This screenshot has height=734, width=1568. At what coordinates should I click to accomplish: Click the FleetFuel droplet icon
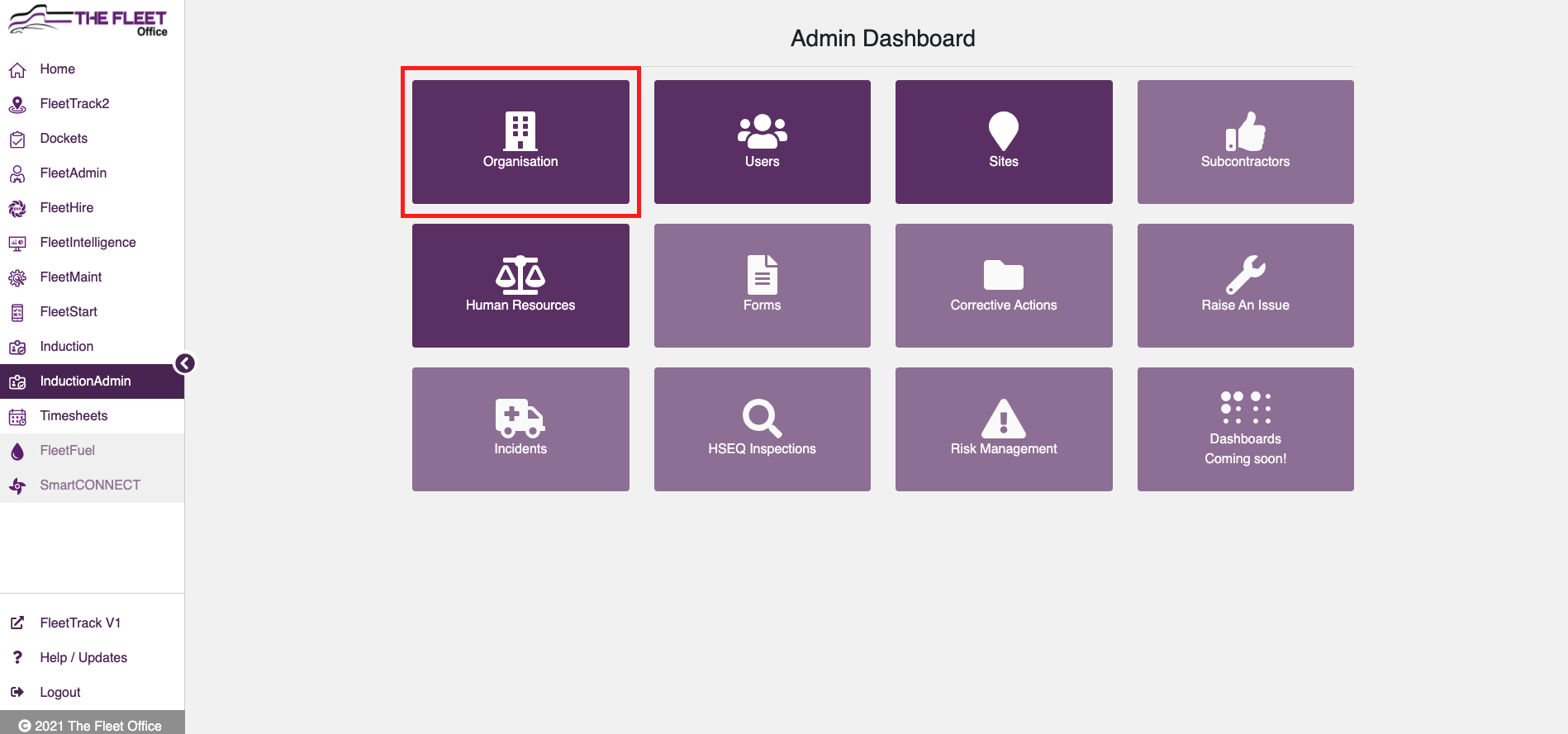point(17,452)
